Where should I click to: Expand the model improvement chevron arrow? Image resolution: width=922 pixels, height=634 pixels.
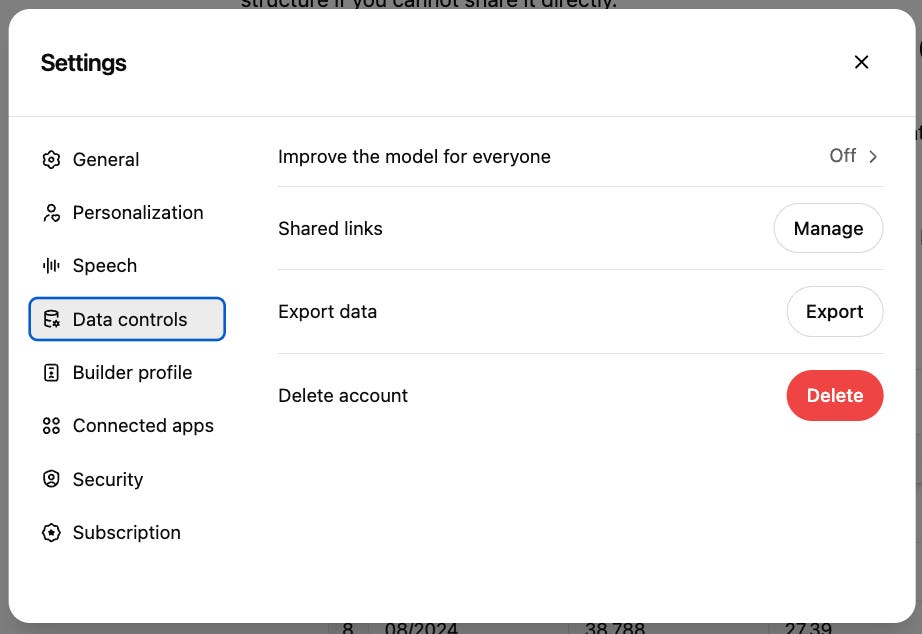(873, 156)
